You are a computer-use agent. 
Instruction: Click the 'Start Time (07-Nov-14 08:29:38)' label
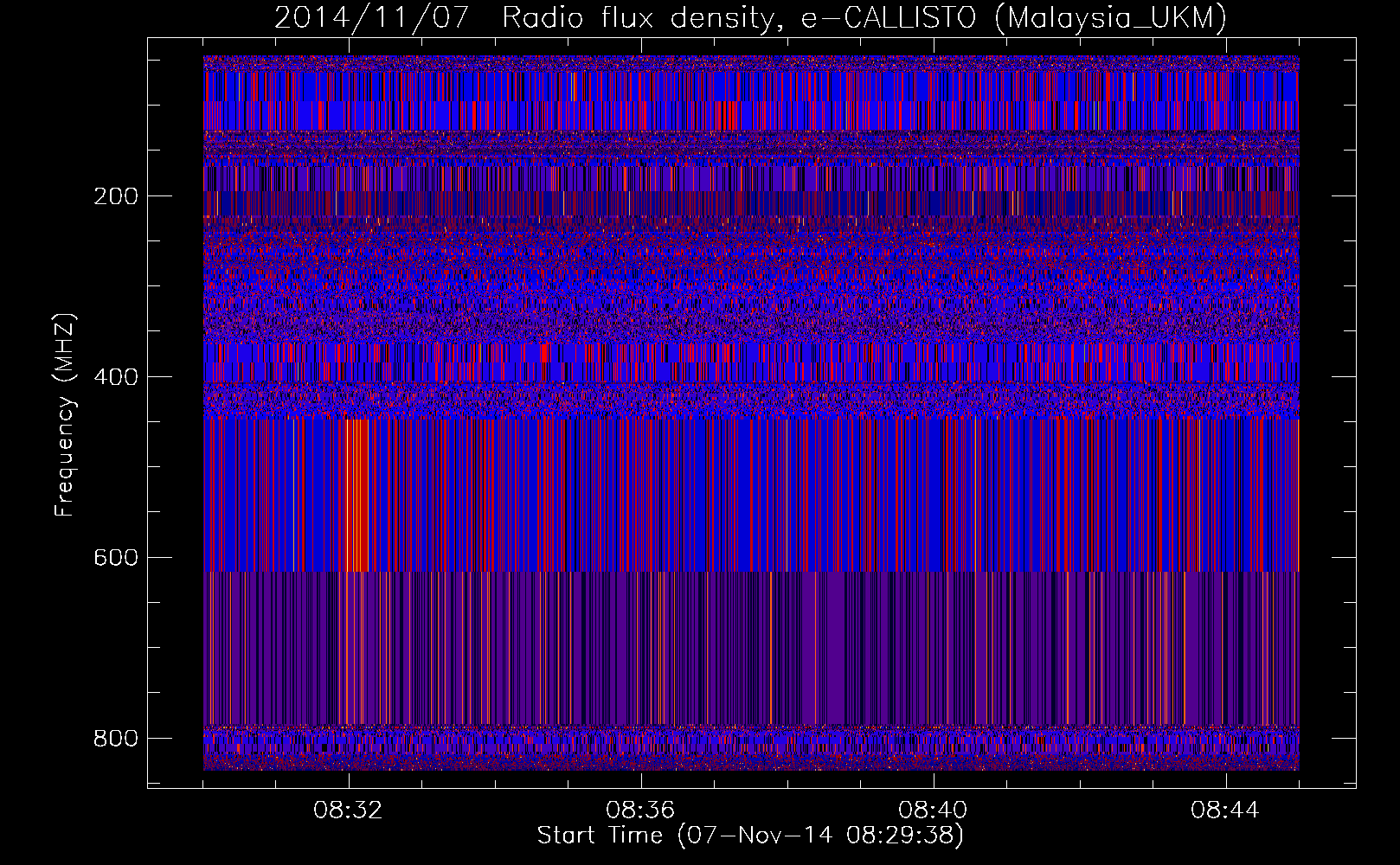pos(750,836)
